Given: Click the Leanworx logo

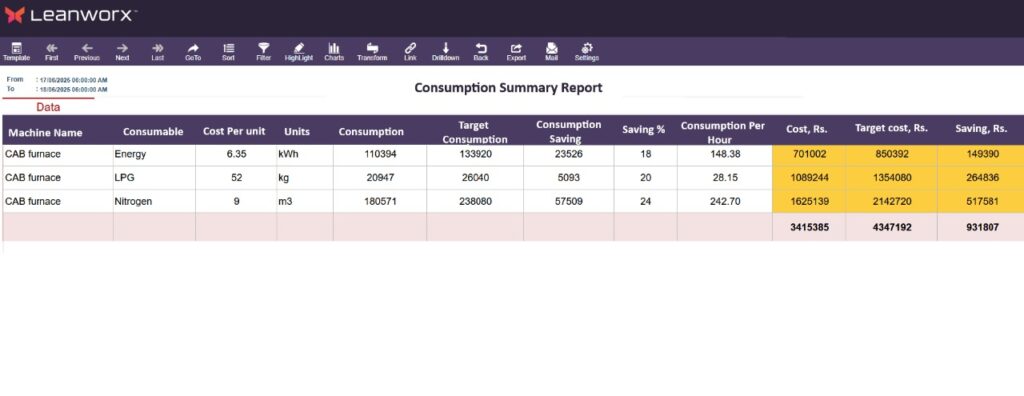Looking at the screenshot, I should pos(71,15).
